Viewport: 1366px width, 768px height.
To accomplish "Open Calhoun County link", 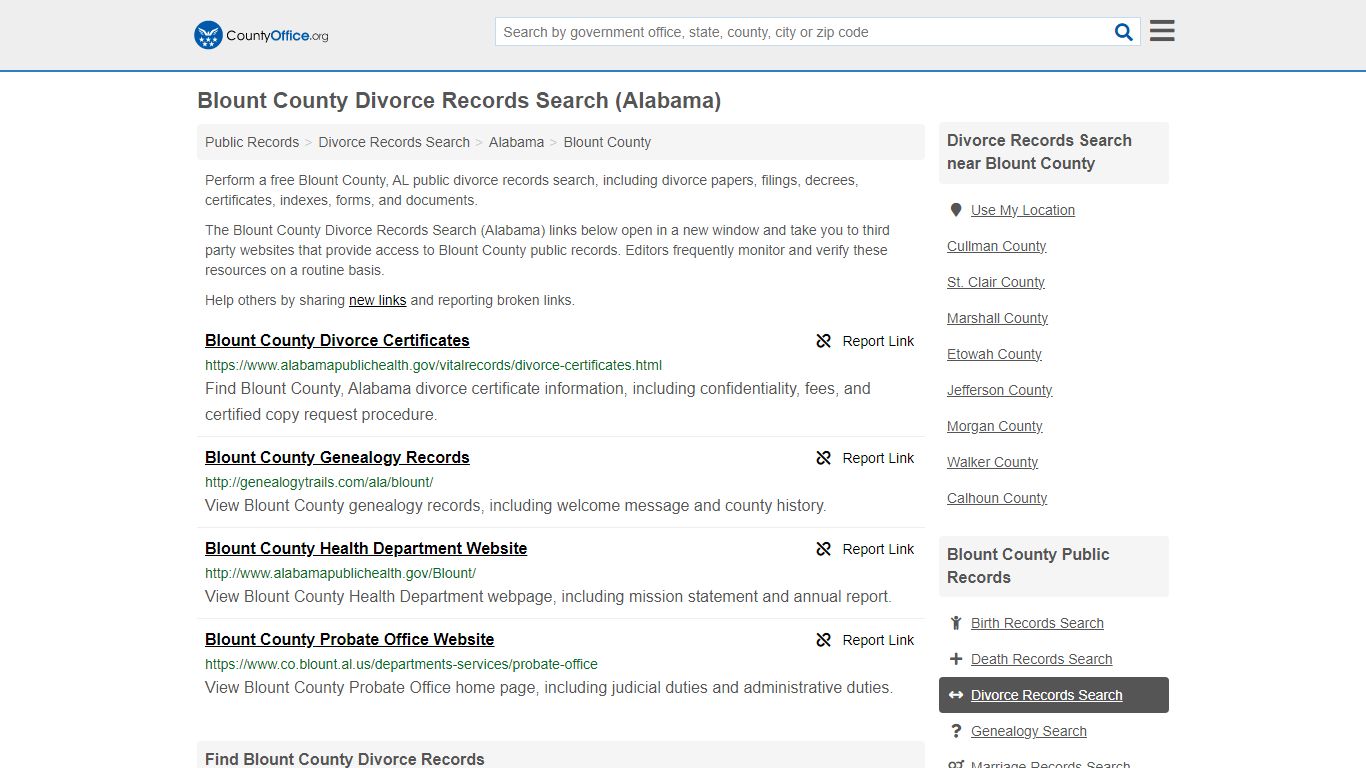I will (x=997, y=498).
